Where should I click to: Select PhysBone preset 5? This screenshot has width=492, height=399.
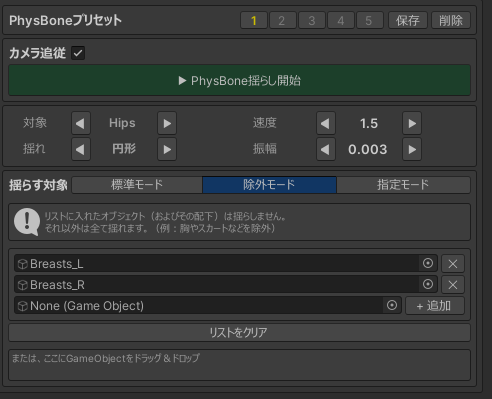(370, 21)
